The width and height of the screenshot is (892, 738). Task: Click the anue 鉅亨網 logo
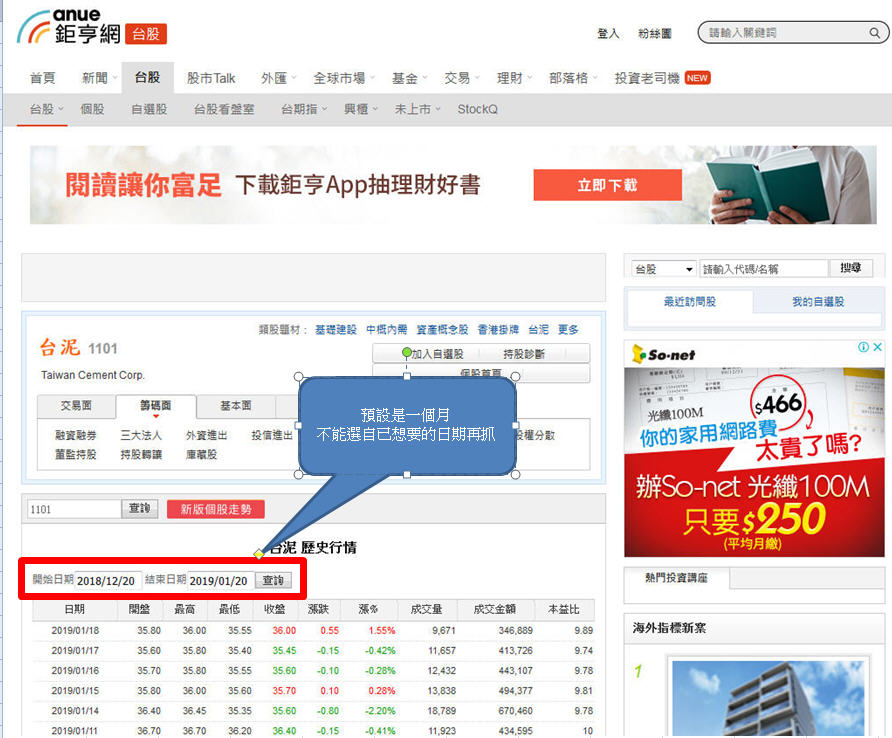(69, 27)
